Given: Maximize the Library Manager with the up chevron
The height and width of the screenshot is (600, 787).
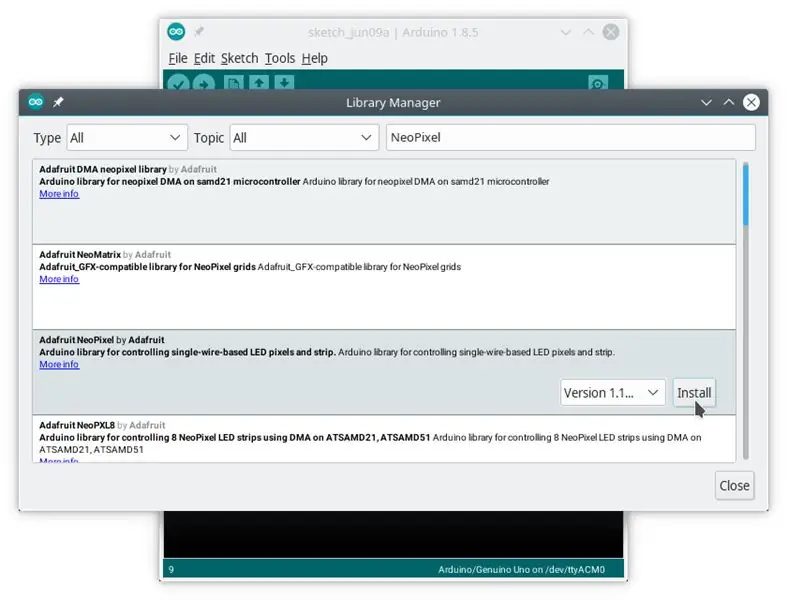Looking at the screenshot, I should (x=729, y=102).
